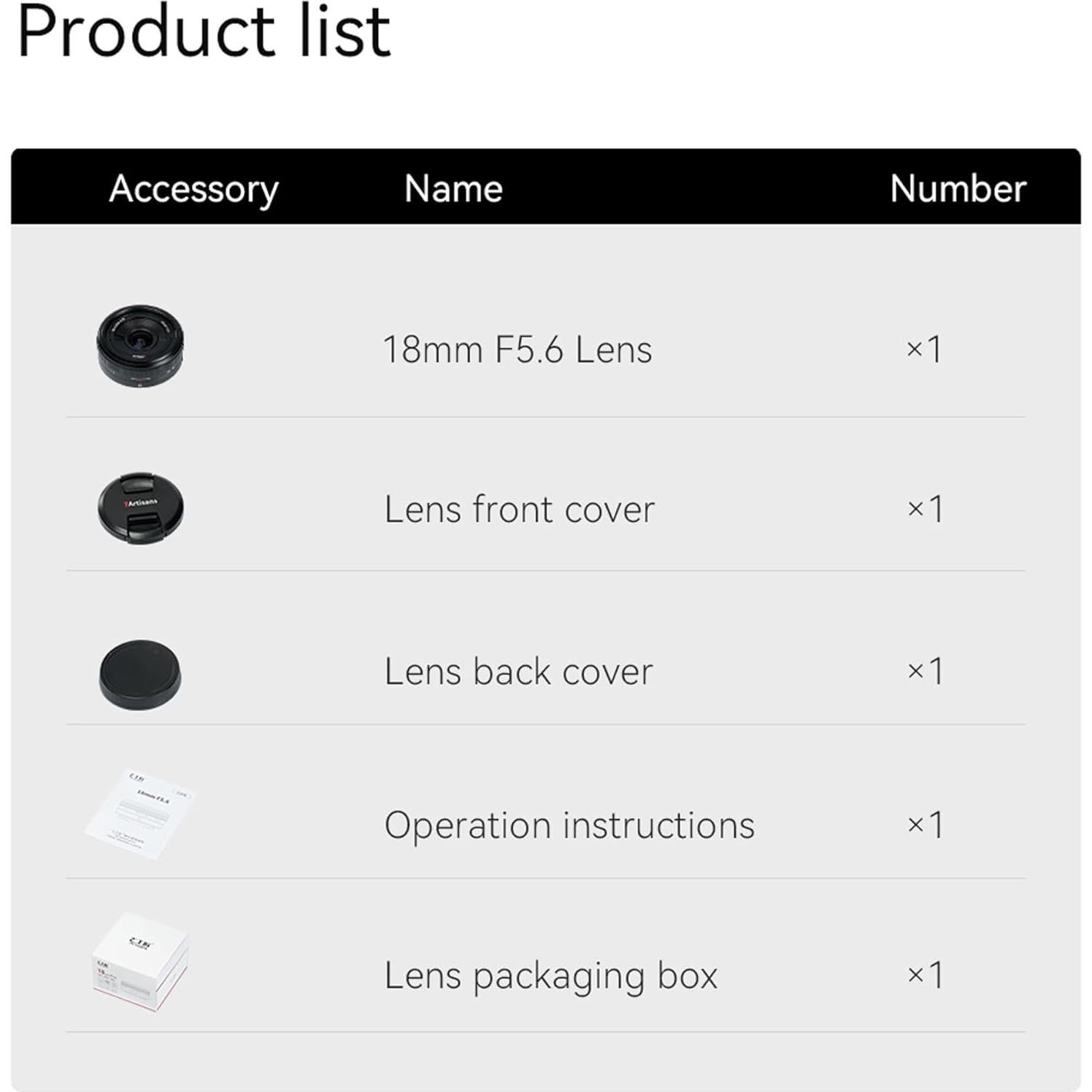Click the 18mm F5.6 lens image
Viewport: 1092px width, 1092px height.
pos(140,346)
